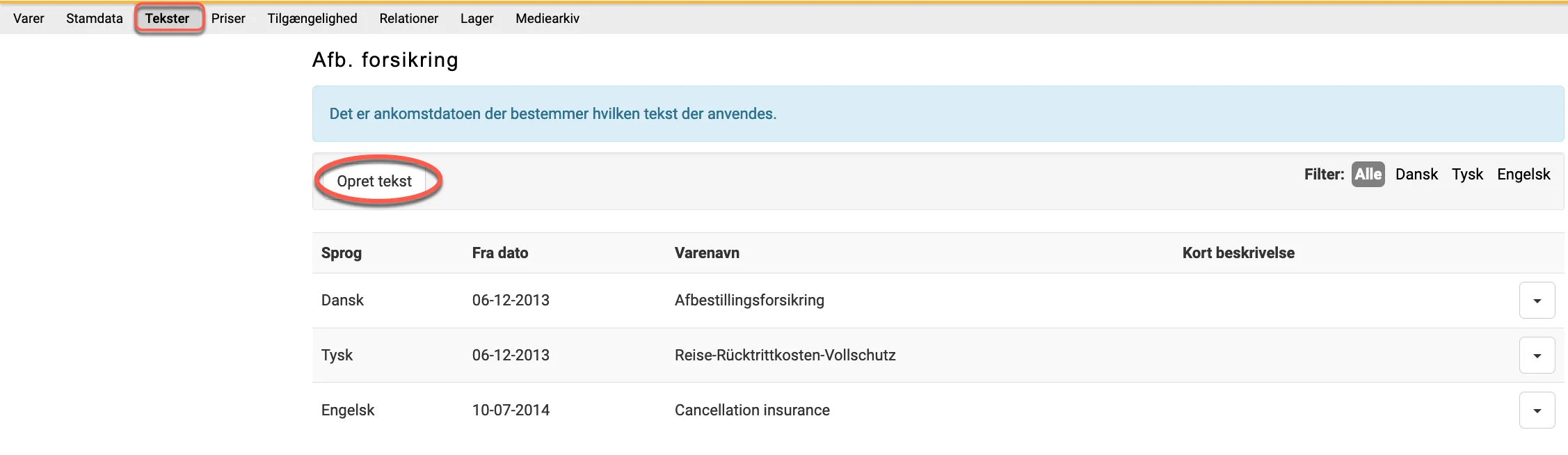This screenshot has width=1568, height=455.
Task: Filter texts by Engelsk
Action: 1523,175
